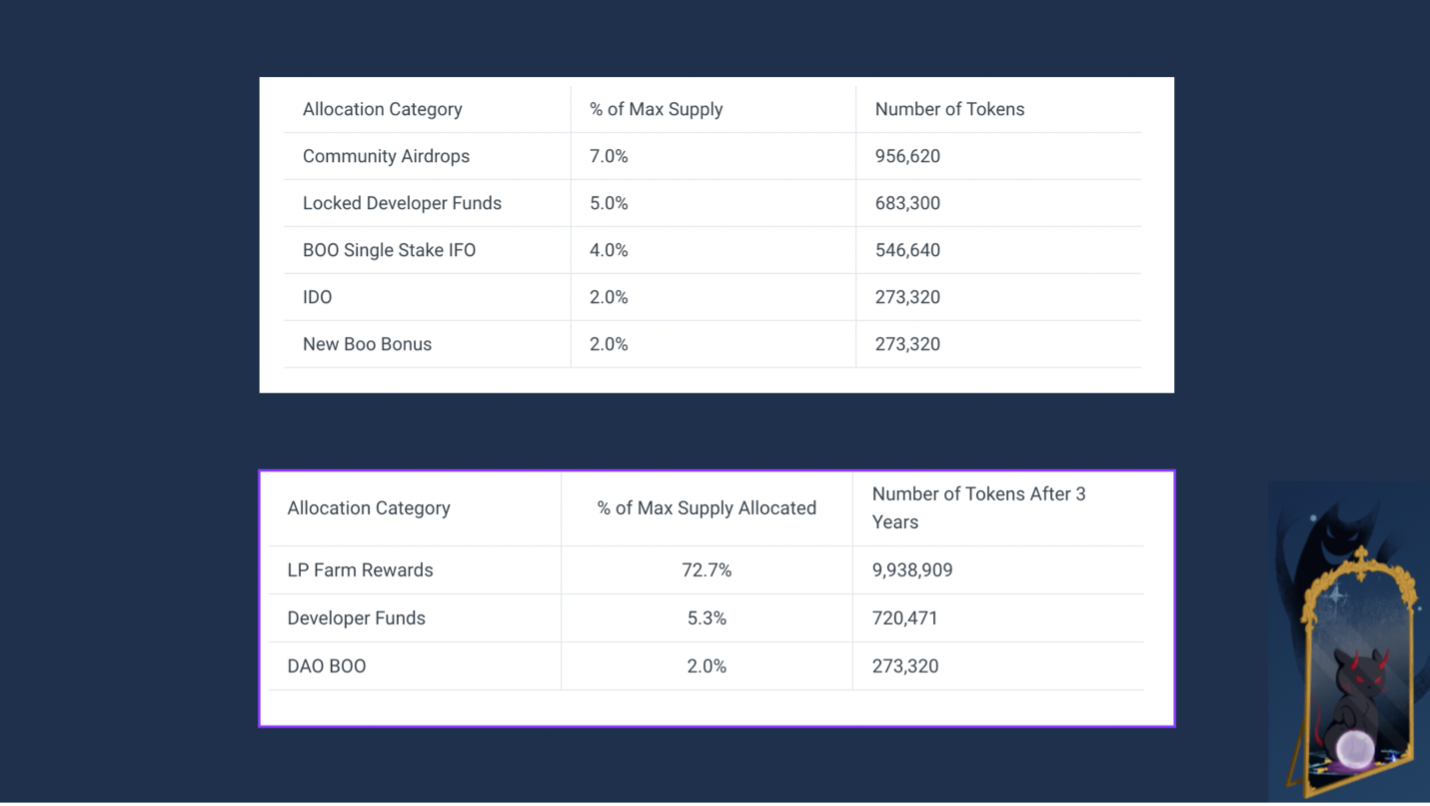
Task: Click the LP Farm Rewards row label
Action: pos(360,570)
